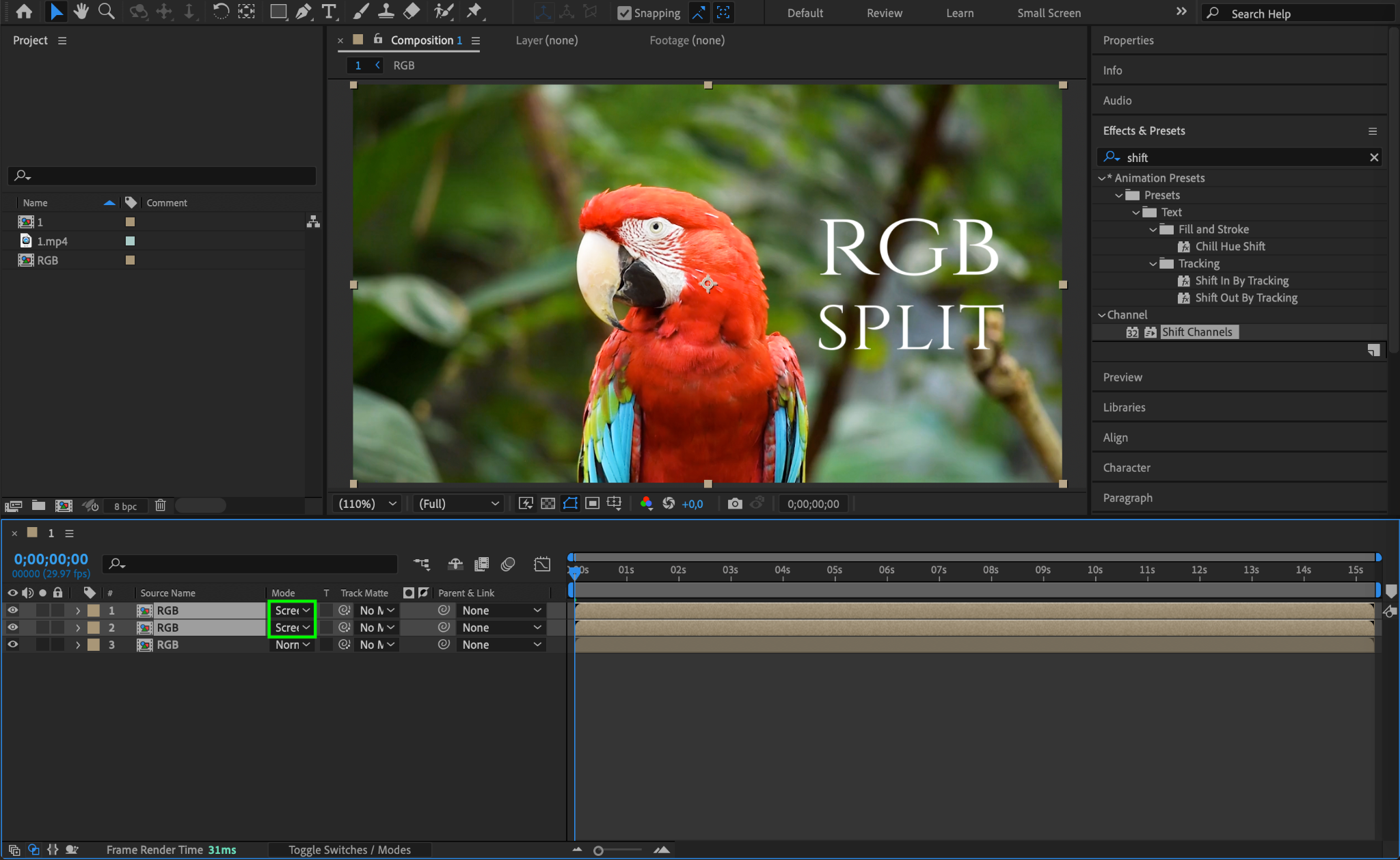Click the timeline zoom slider handle
This screenshot has width=1400, height=860.
click(x=598, y=850)
